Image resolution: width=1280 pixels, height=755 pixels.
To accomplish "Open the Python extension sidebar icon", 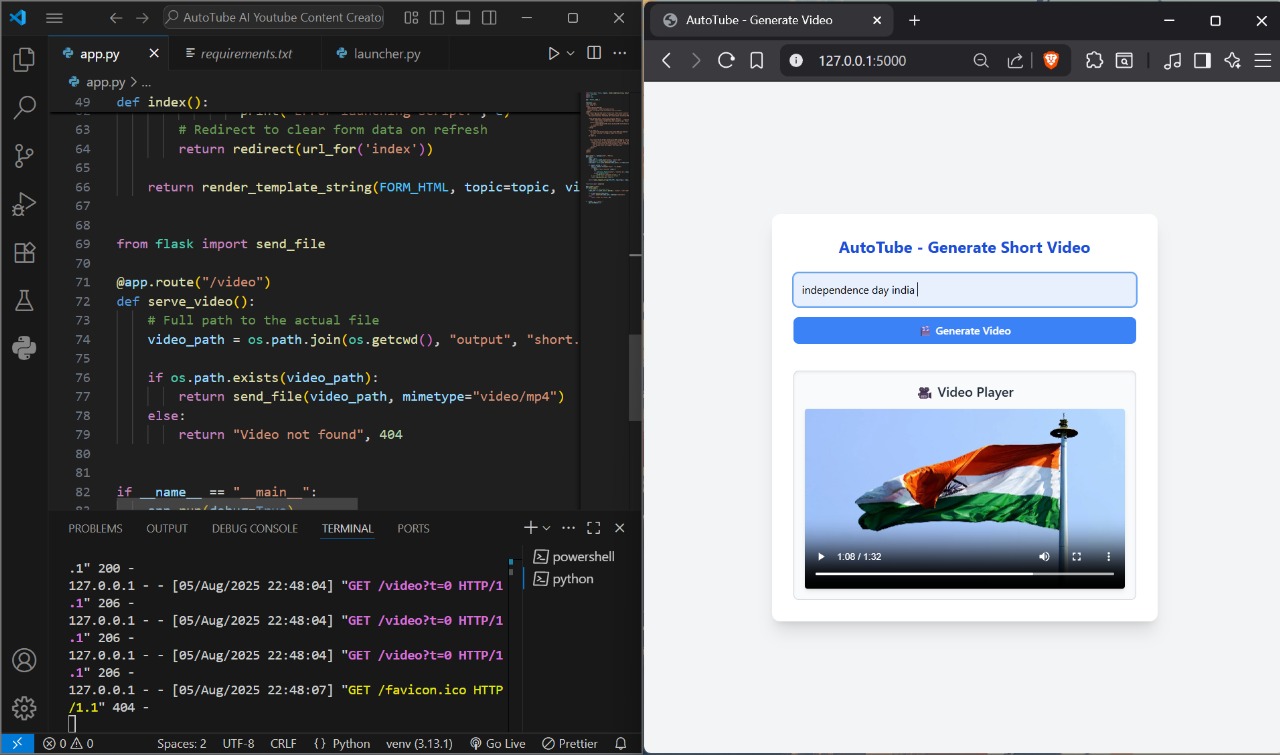I will tap(24, 348).
